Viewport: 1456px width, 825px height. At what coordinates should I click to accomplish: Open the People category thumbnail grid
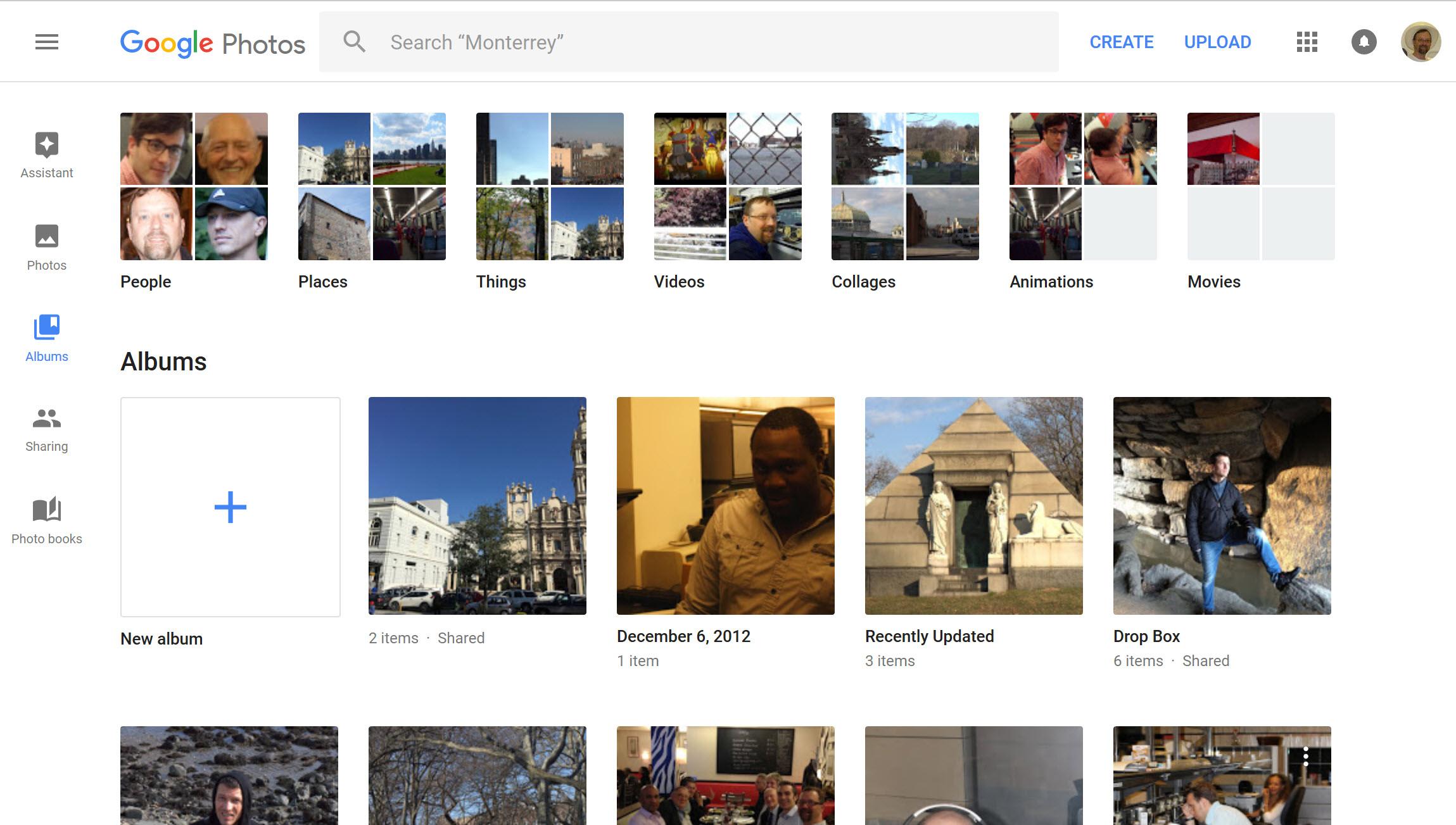194,186
